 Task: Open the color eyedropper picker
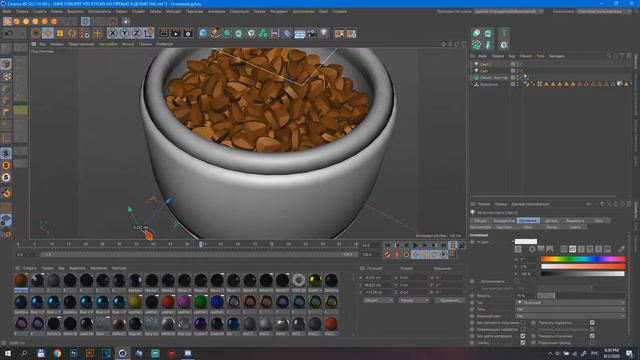tap(621, 249)
